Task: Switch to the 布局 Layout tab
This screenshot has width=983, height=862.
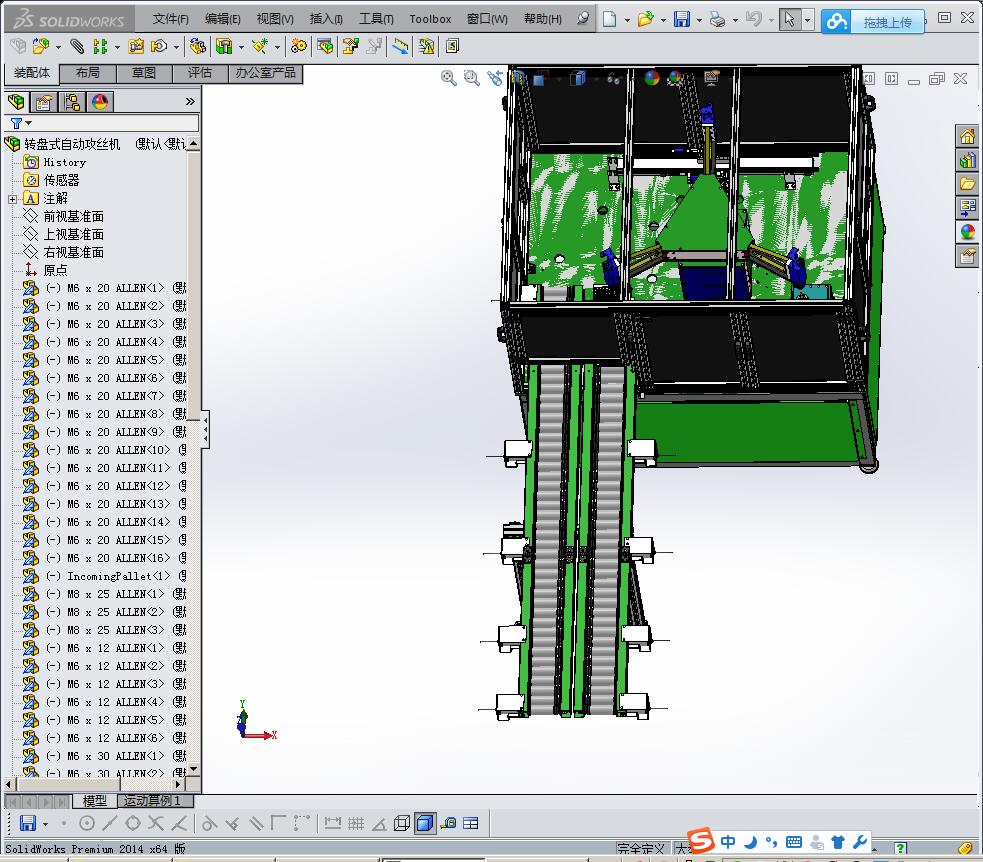Action: [88, 73]
